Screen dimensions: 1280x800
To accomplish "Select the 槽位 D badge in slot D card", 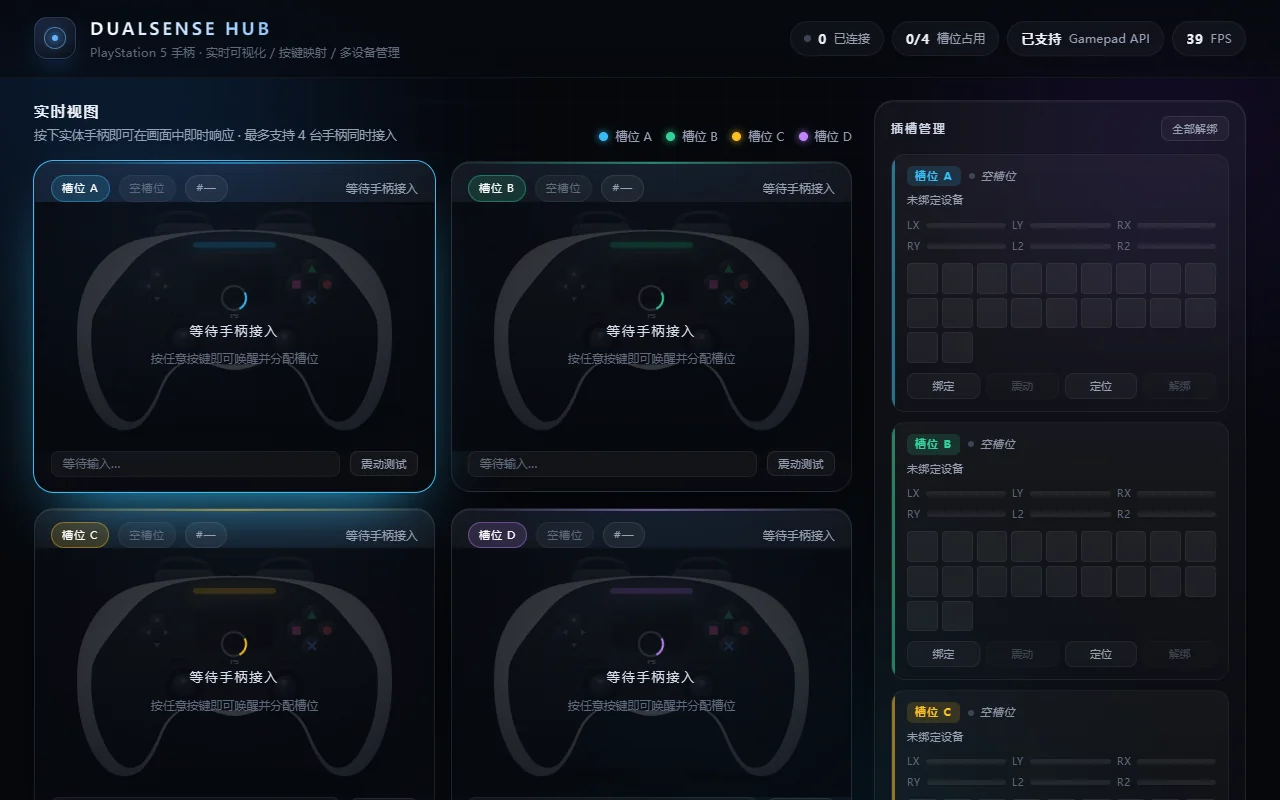I will pos(497,535).
